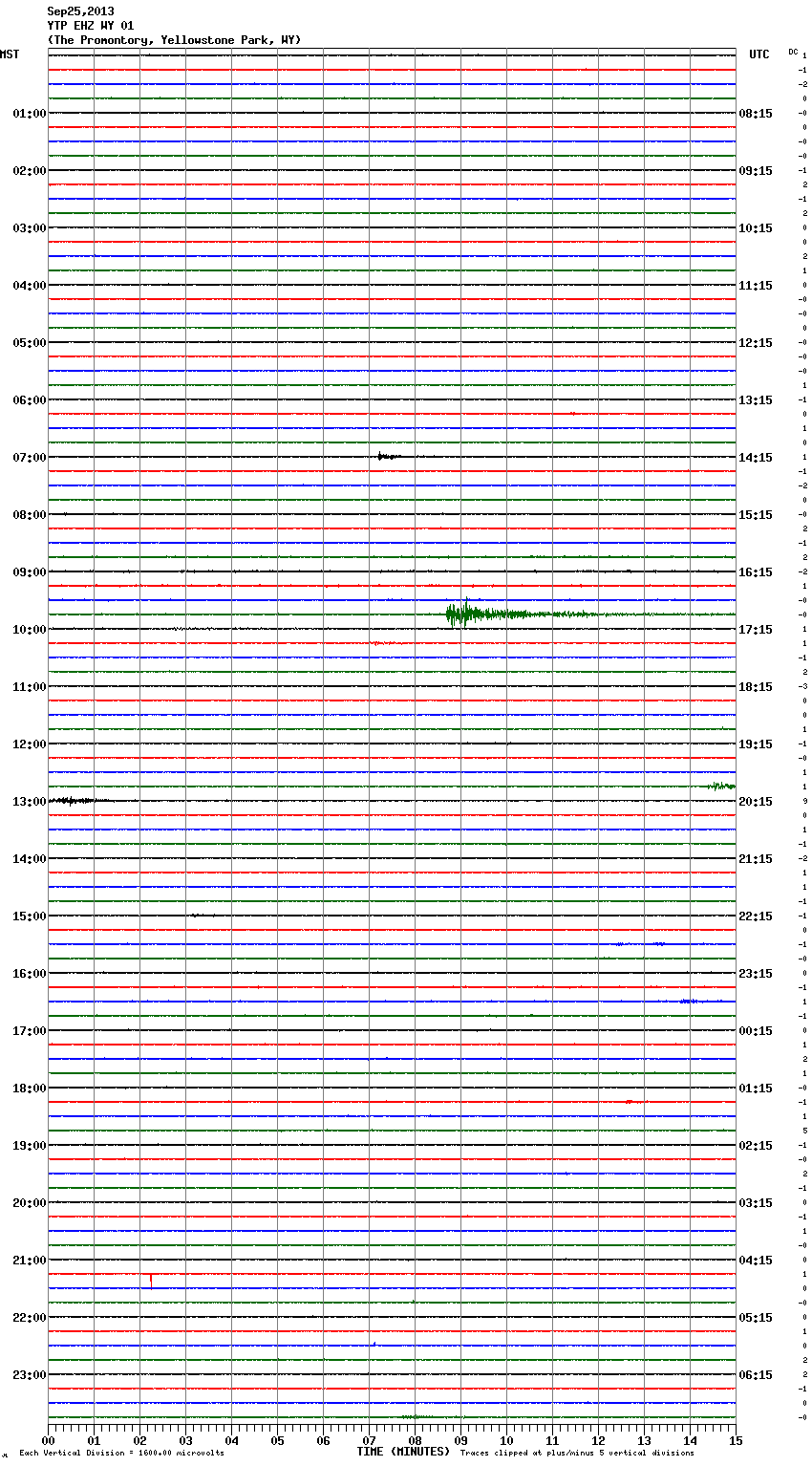
Task: Click the 22:15 UTC time label
Action: pos(756,916)
